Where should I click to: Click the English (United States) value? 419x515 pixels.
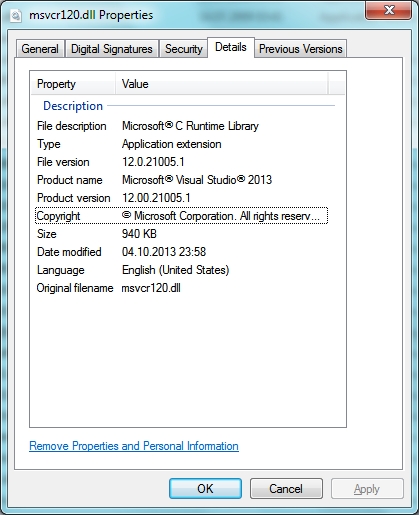176,270
